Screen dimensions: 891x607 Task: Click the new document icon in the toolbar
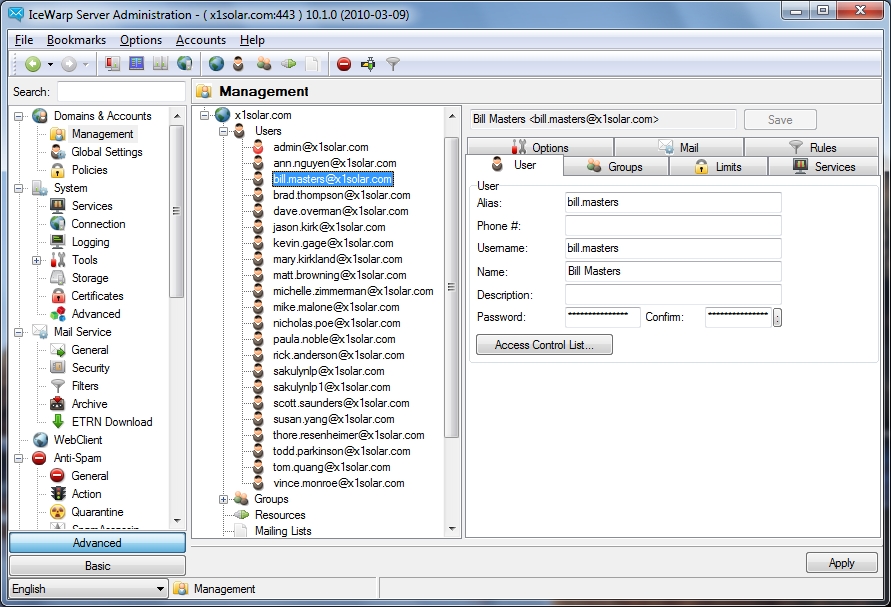pyautogui.click(x=314, y=63)
